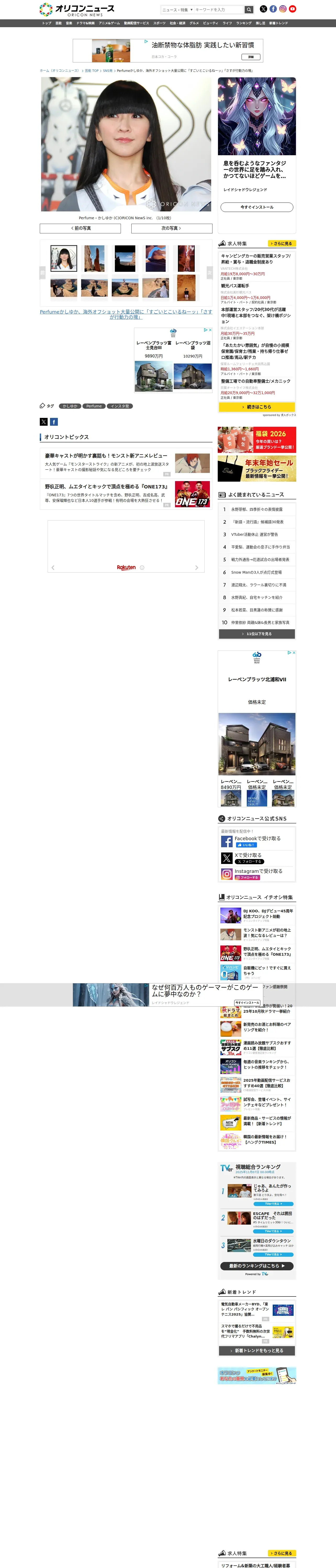Click 今すぐインストール in the sidebar game ad
This screenshot has height=1568, width=336.
click(257, 207)
